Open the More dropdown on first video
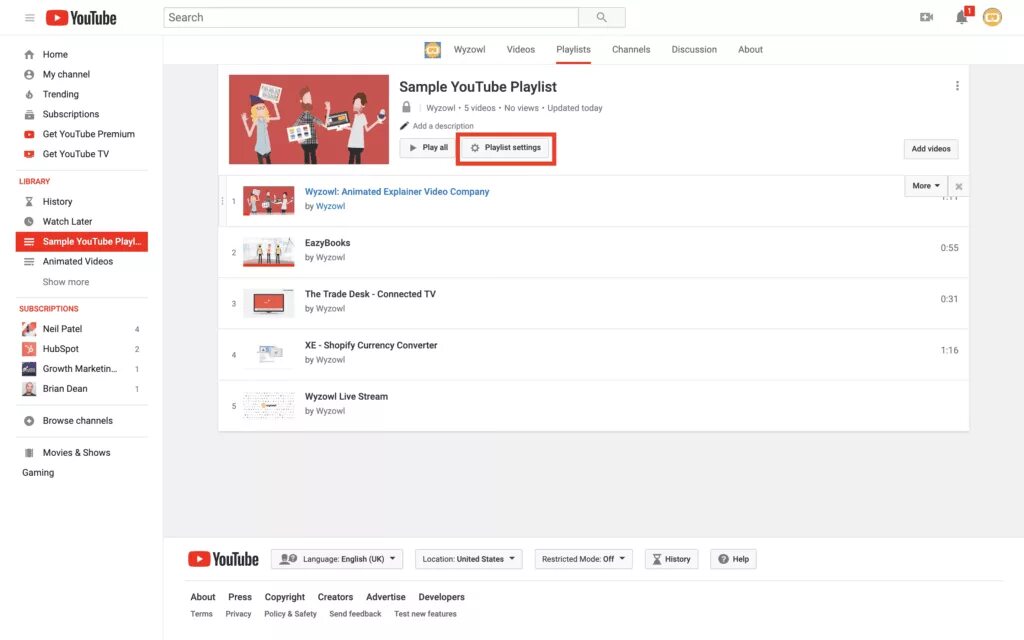The width and height of the screenshot is (1024, 640). [x=926, y=186]
